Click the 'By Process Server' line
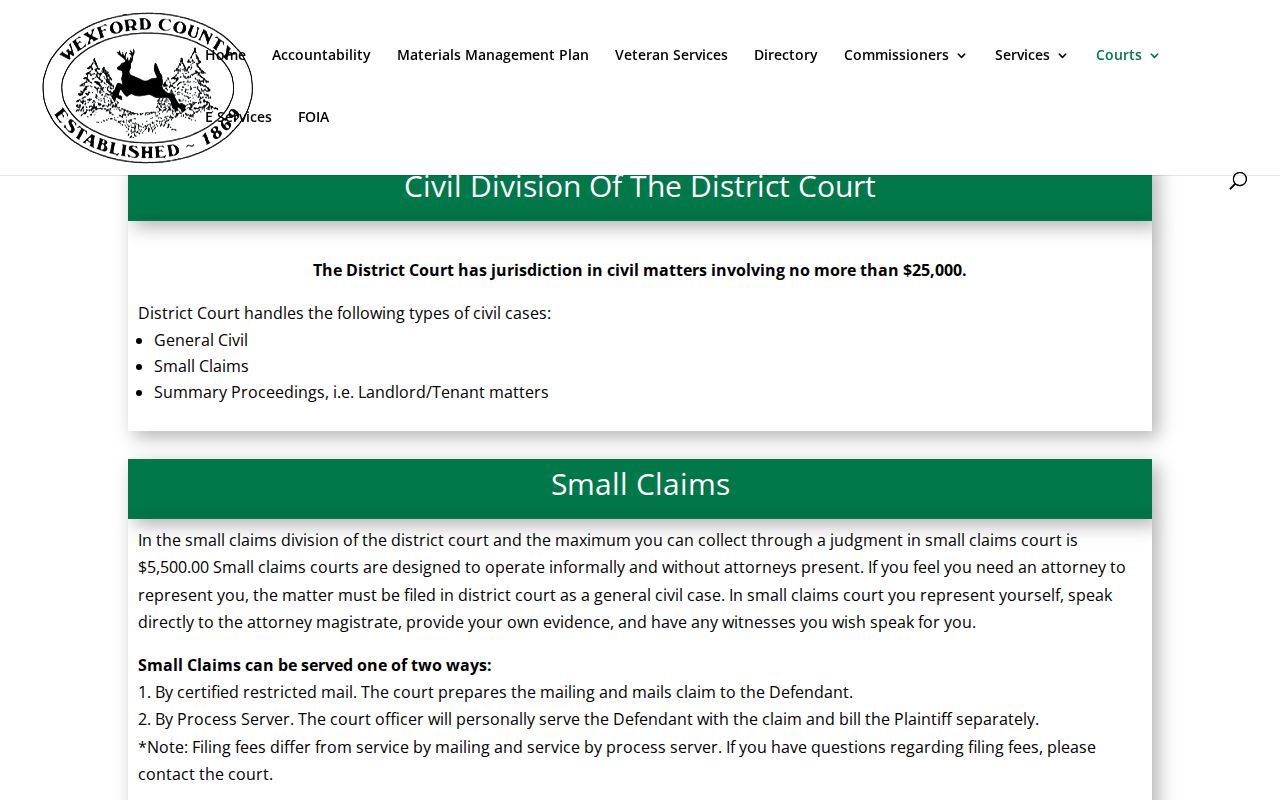The image size is (1280, 800). [588, 719]
